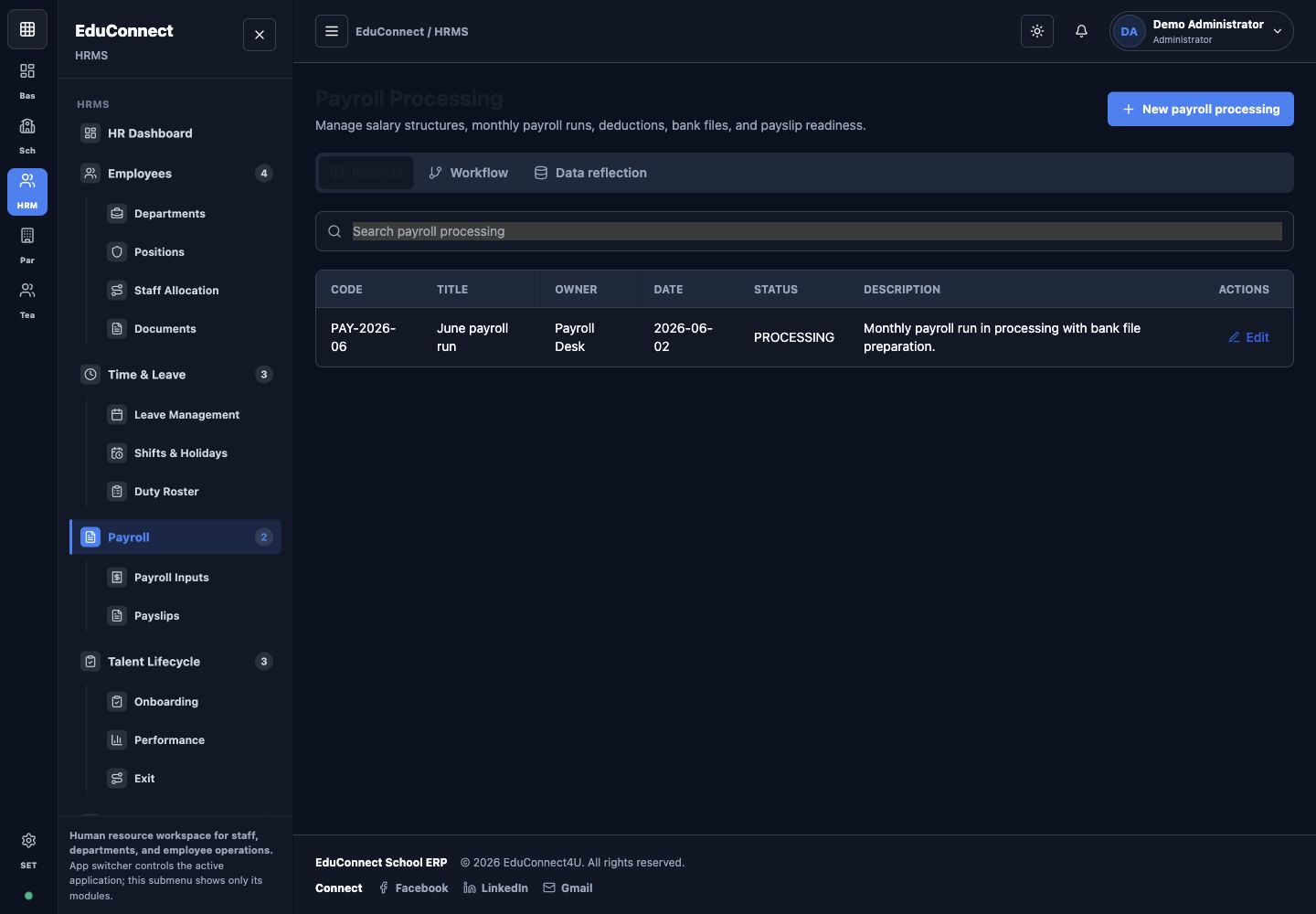Click the EduConnect / HRMS breadcrumb
The height and width of the screenshot is (914, 1316).
(412, 31)
